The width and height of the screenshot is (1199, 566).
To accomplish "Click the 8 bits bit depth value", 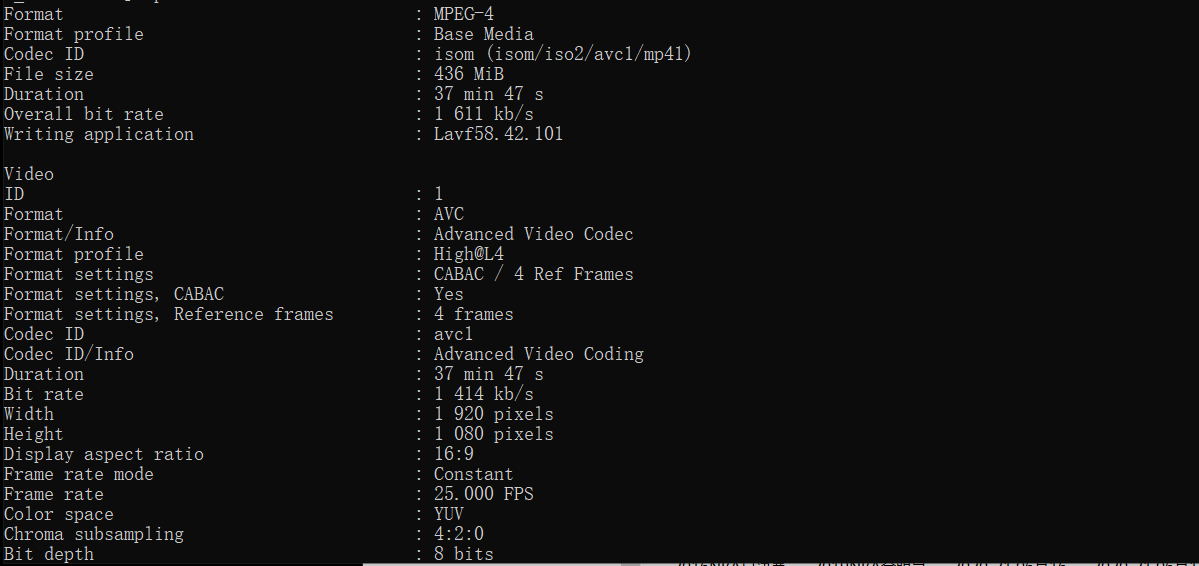I will pyautogui.click(x=463, y=554).
